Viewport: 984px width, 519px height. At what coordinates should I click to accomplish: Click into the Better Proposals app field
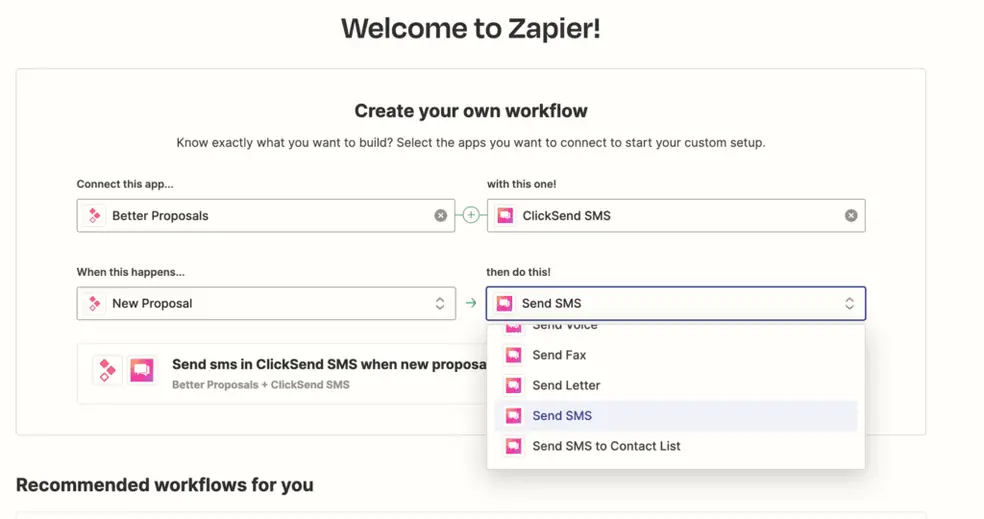coord(266,215)
